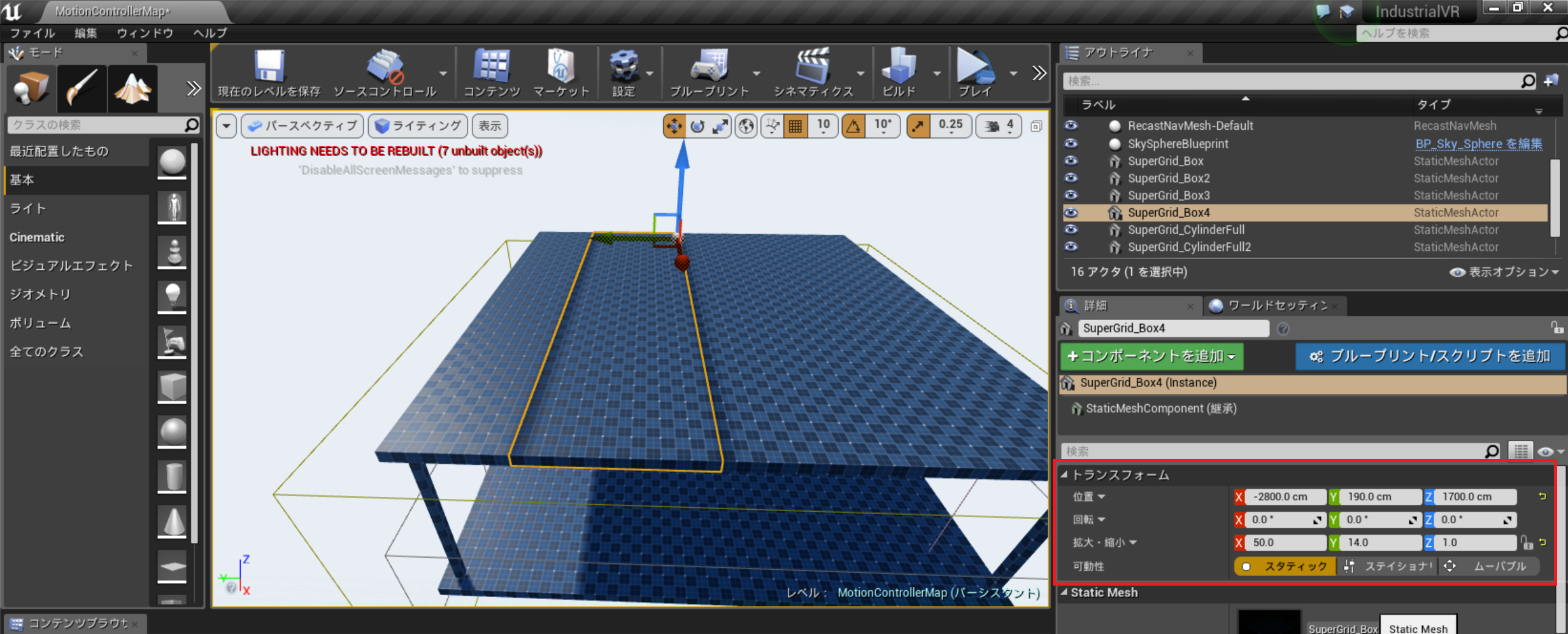Toggle world/local coordinate globe icon
1568x634 pixels.
[x=746, y=126]
